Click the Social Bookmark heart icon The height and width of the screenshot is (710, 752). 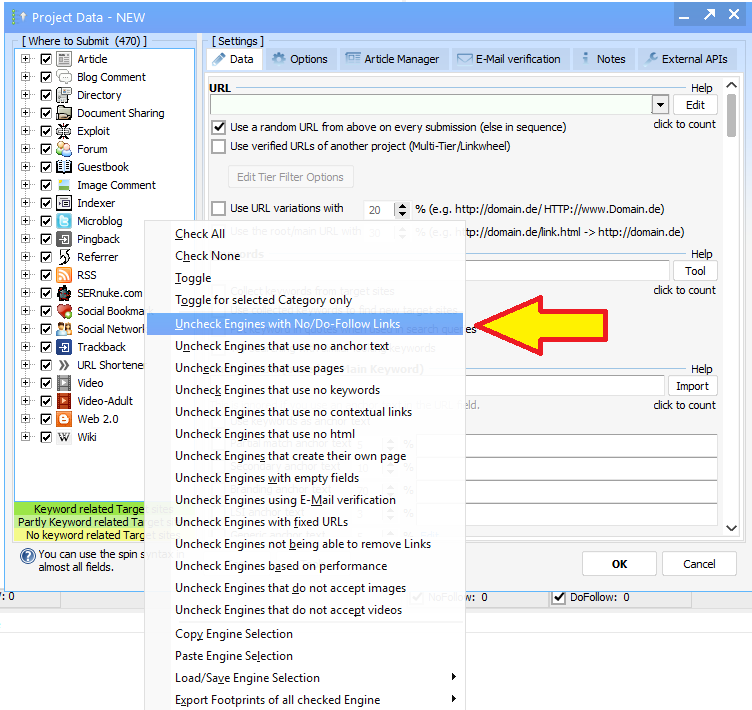[x=64, y=311]
